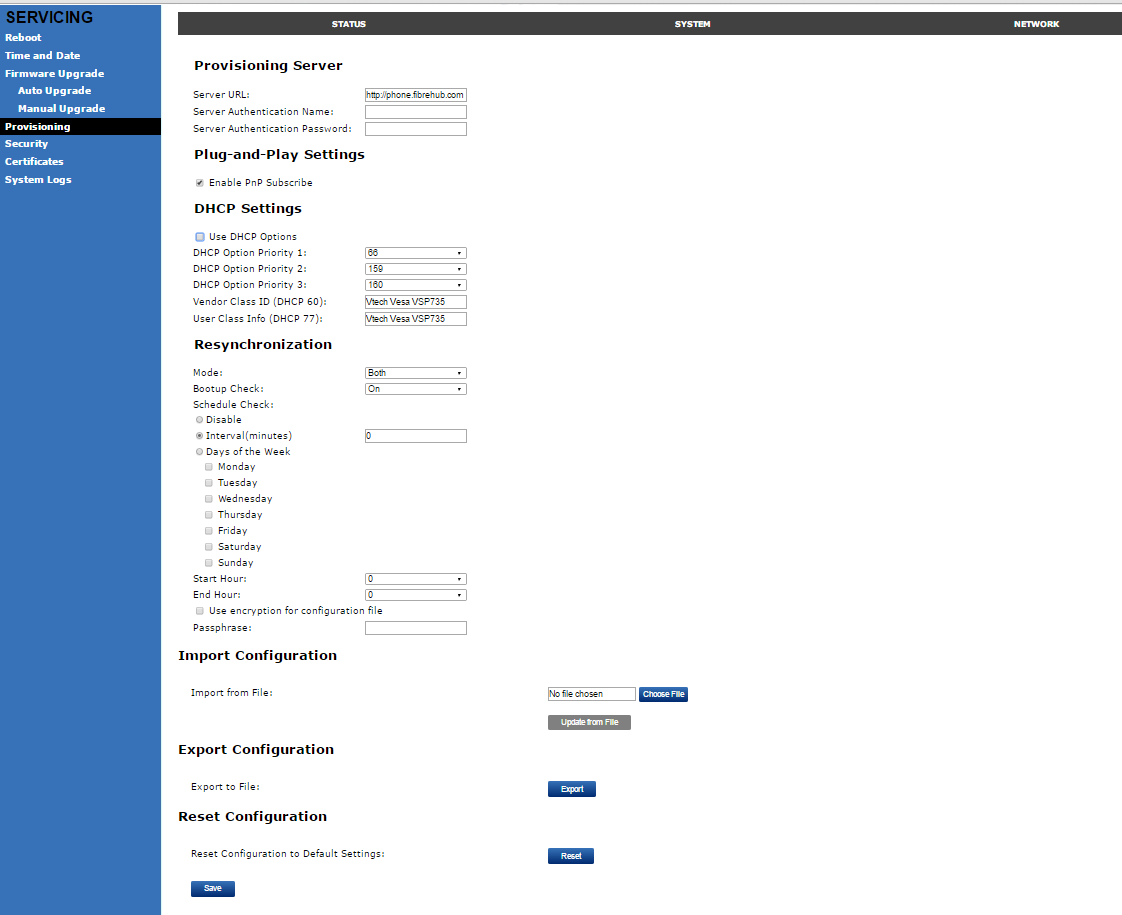1122x915 pixels.
Task: Switch to the NETWORK tab
Action: [x=1036, y=24]
